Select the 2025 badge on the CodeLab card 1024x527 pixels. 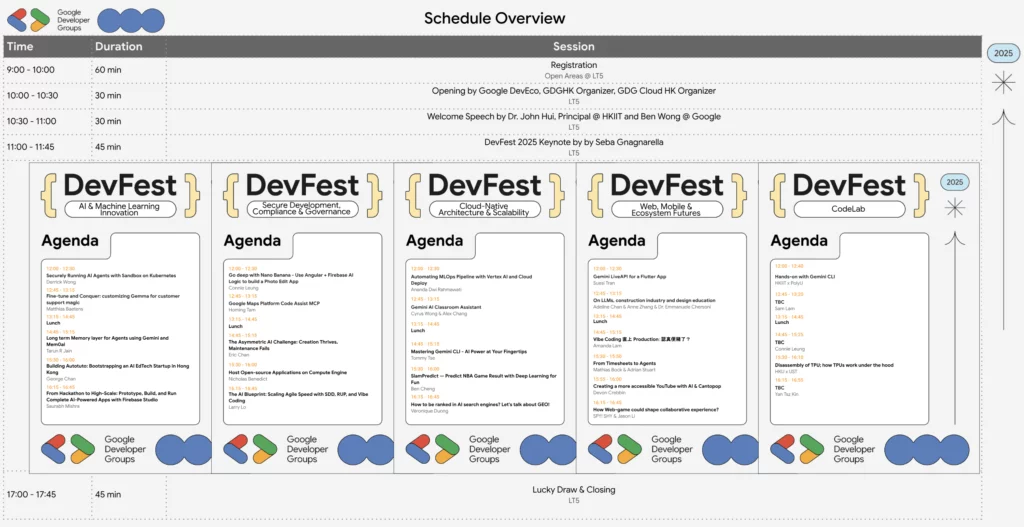[955, 182]
